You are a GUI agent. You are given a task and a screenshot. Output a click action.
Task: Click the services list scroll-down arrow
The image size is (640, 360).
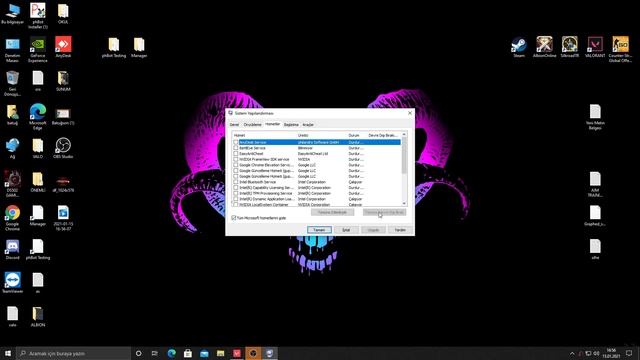tap(404, 203)
